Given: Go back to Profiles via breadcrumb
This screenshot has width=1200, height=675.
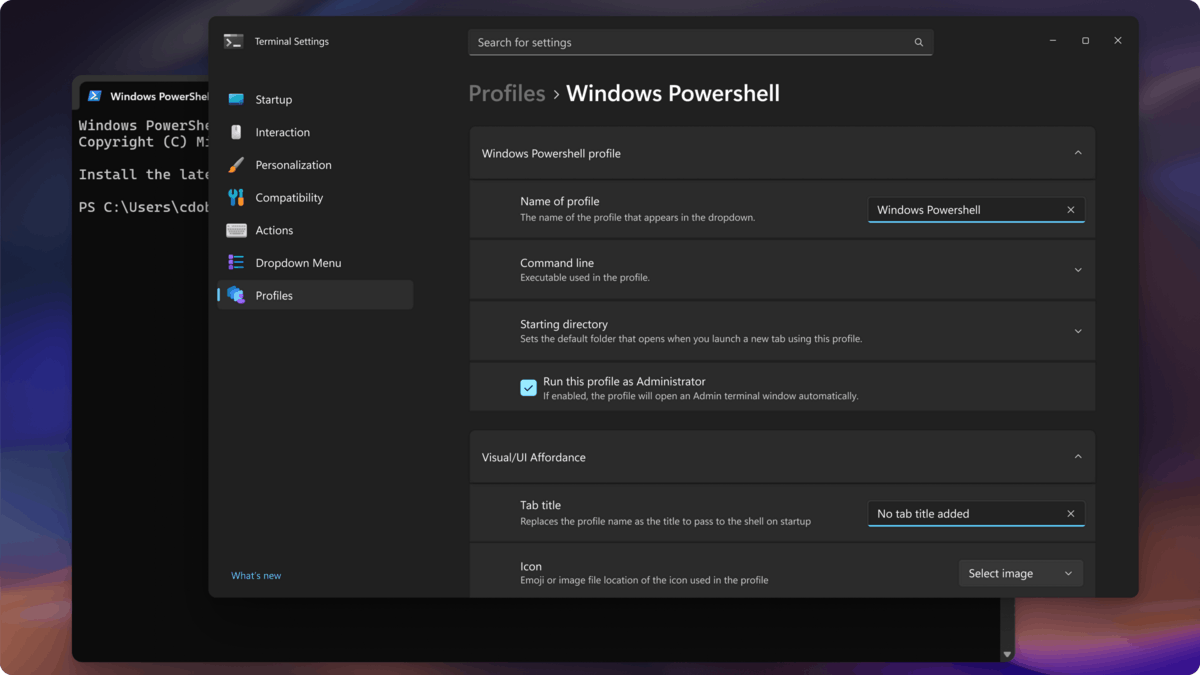Looking at the screenshot, I should 506,93.
